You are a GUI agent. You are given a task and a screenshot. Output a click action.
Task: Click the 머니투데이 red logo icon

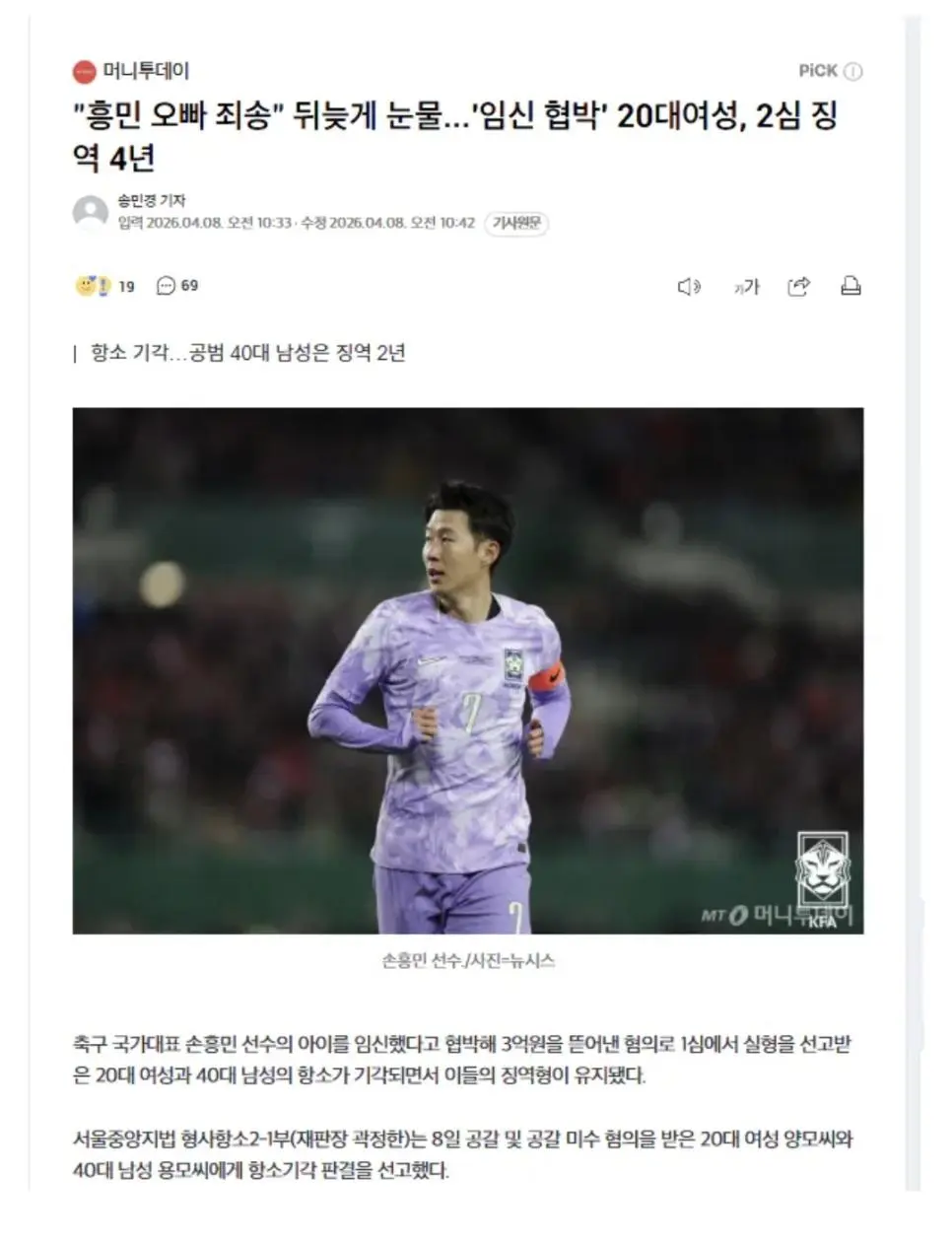tap(85, 71)
